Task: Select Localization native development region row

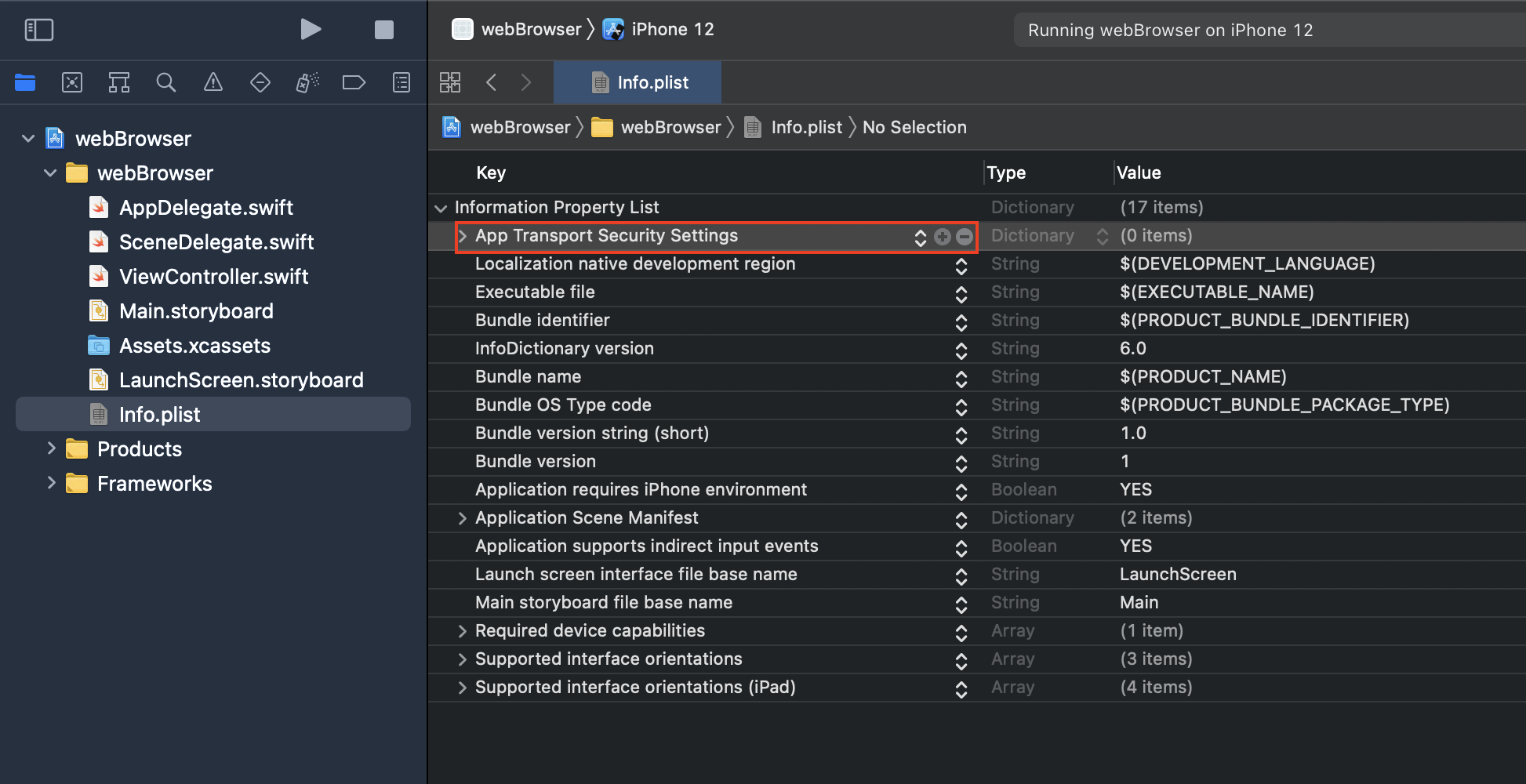Action: point(976,264)
